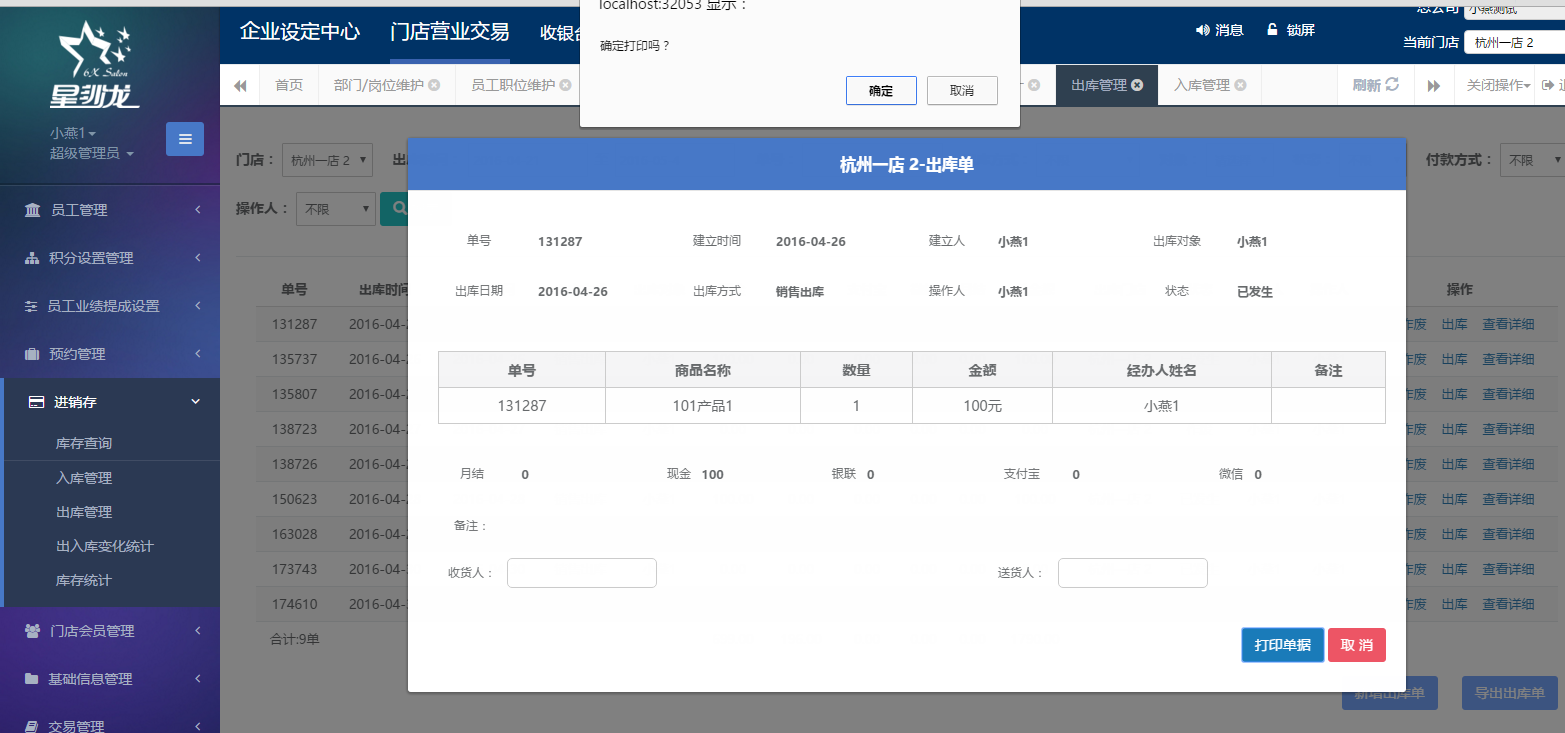Screen dimensions: 1565x733
Task: Expand the 预约管理 menu
Action: pos(198,354)
